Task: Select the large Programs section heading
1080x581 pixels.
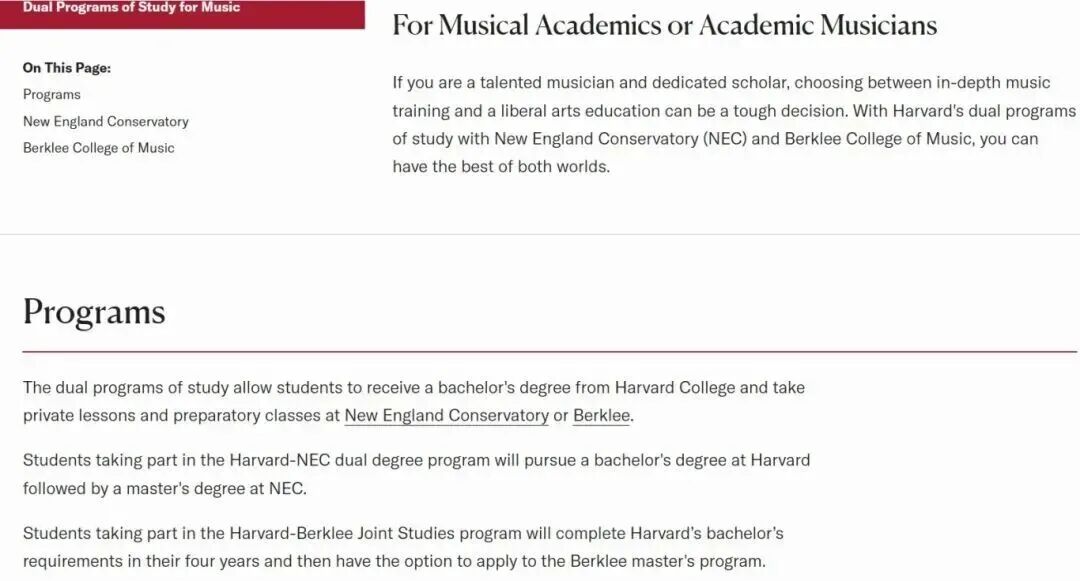Action: pyautogui.click(x=94, y=312)
